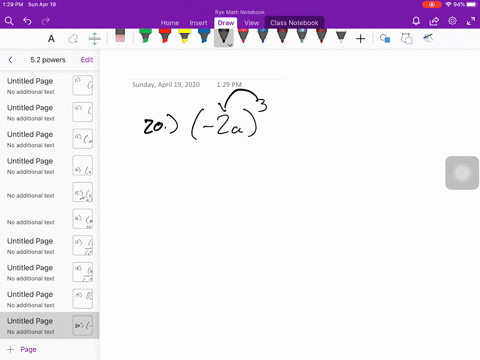Go to the View tab

pos(251,23)
